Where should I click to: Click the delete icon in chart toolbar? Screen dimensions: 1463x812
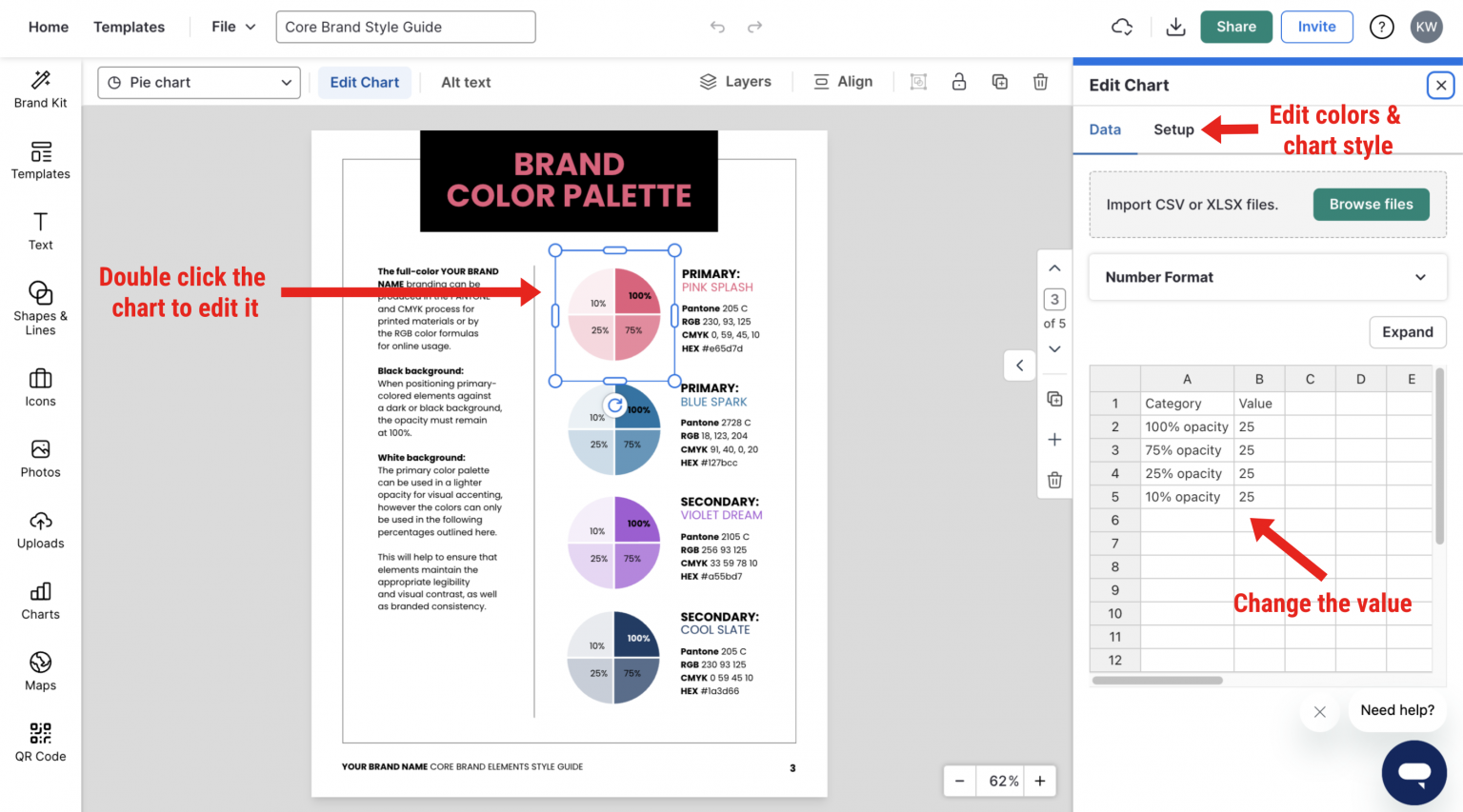pyautogui.click(x=1040, y=82)
